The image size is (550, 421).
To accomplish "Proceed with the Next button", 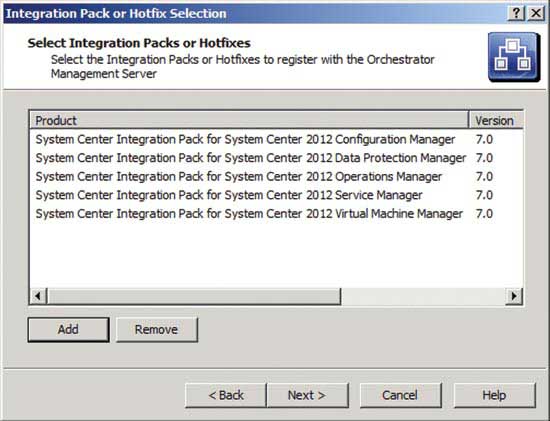I will click(x=308, y=395).
